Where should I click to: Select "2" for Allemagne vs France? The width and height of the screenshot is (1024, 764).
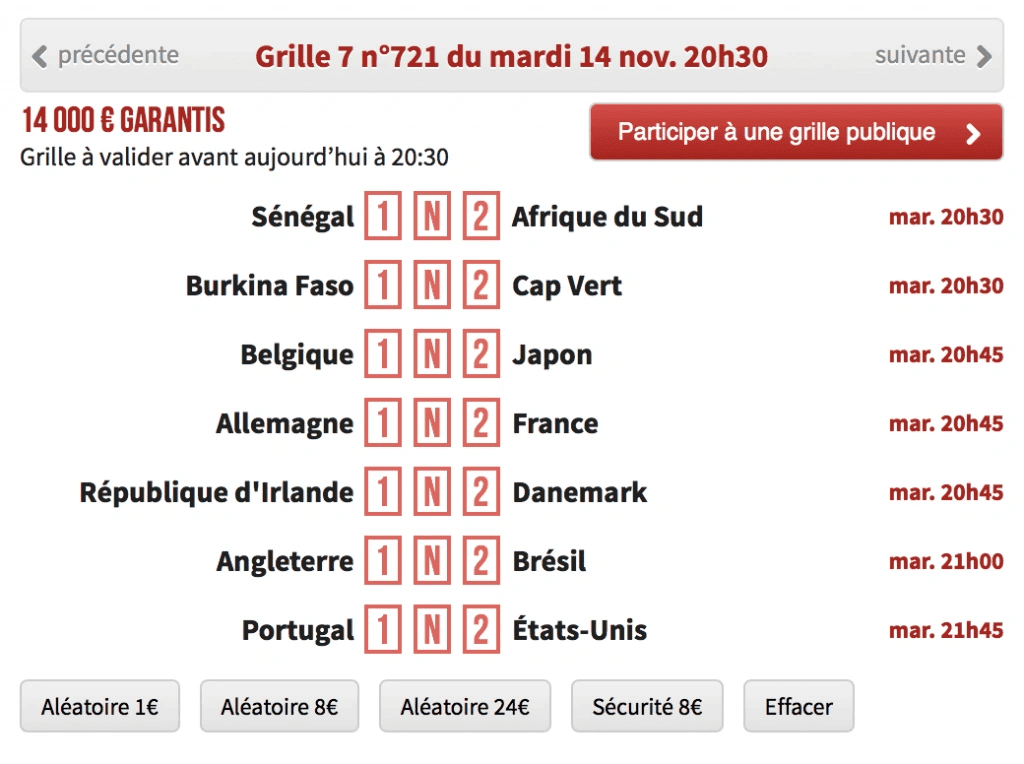(481, 423)
